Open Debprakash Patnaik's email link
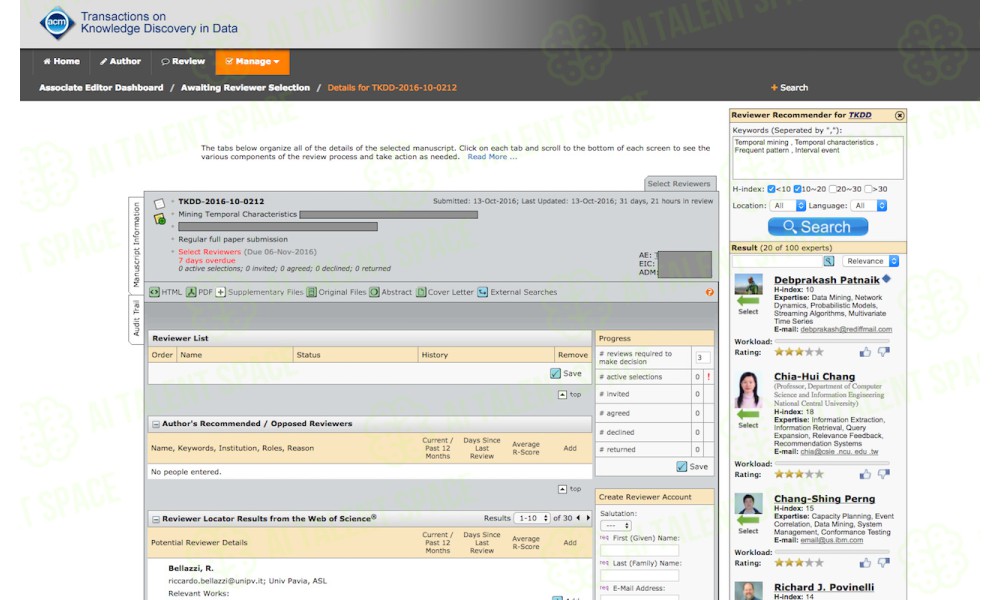The width and height of the screenshot is (1000, 600). [x=846, y=329]
